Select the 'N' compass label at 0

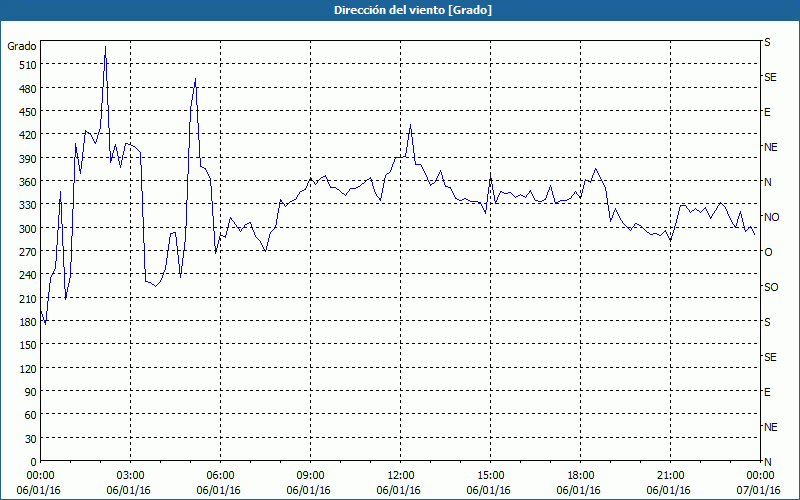tap(768, 462)
